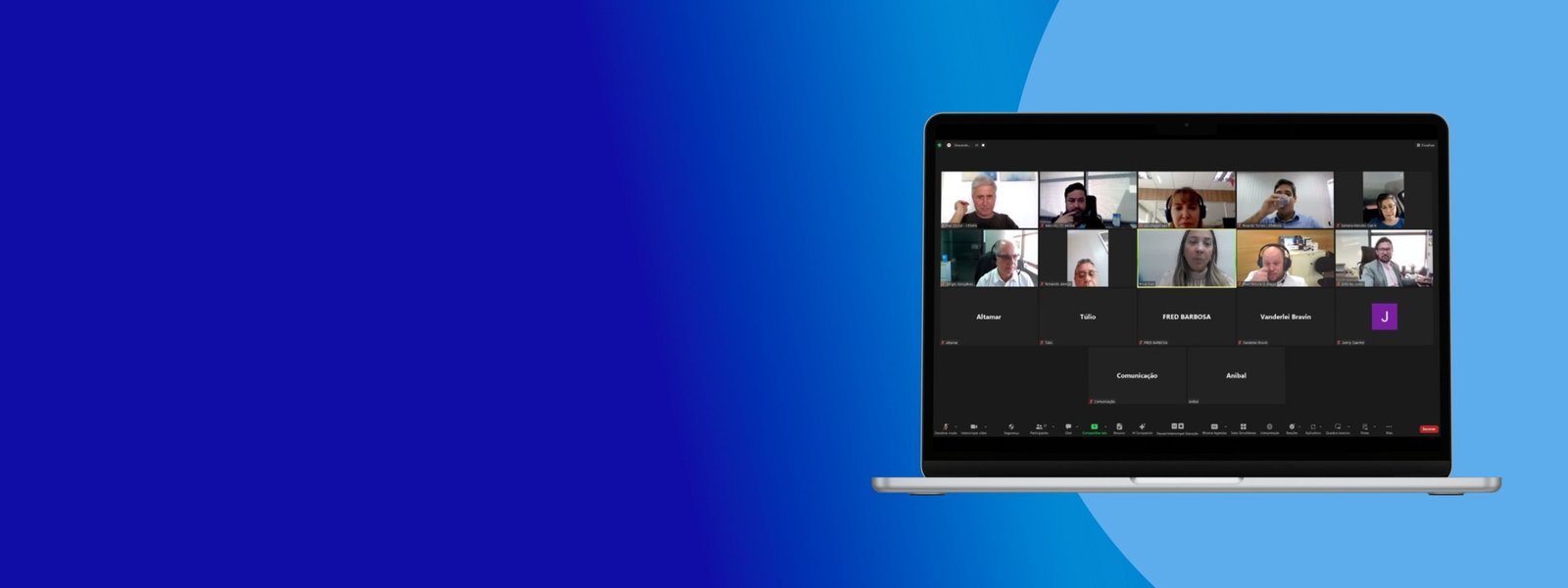Expand the arrow beside share screen

[1104, 427]
